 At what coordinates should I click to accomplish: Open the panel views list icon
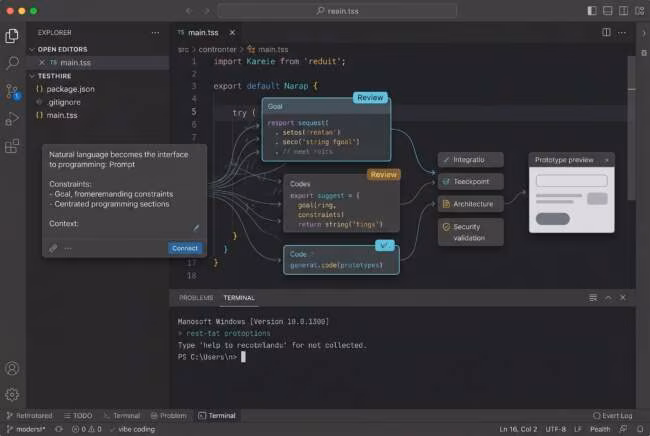(593, 298)
